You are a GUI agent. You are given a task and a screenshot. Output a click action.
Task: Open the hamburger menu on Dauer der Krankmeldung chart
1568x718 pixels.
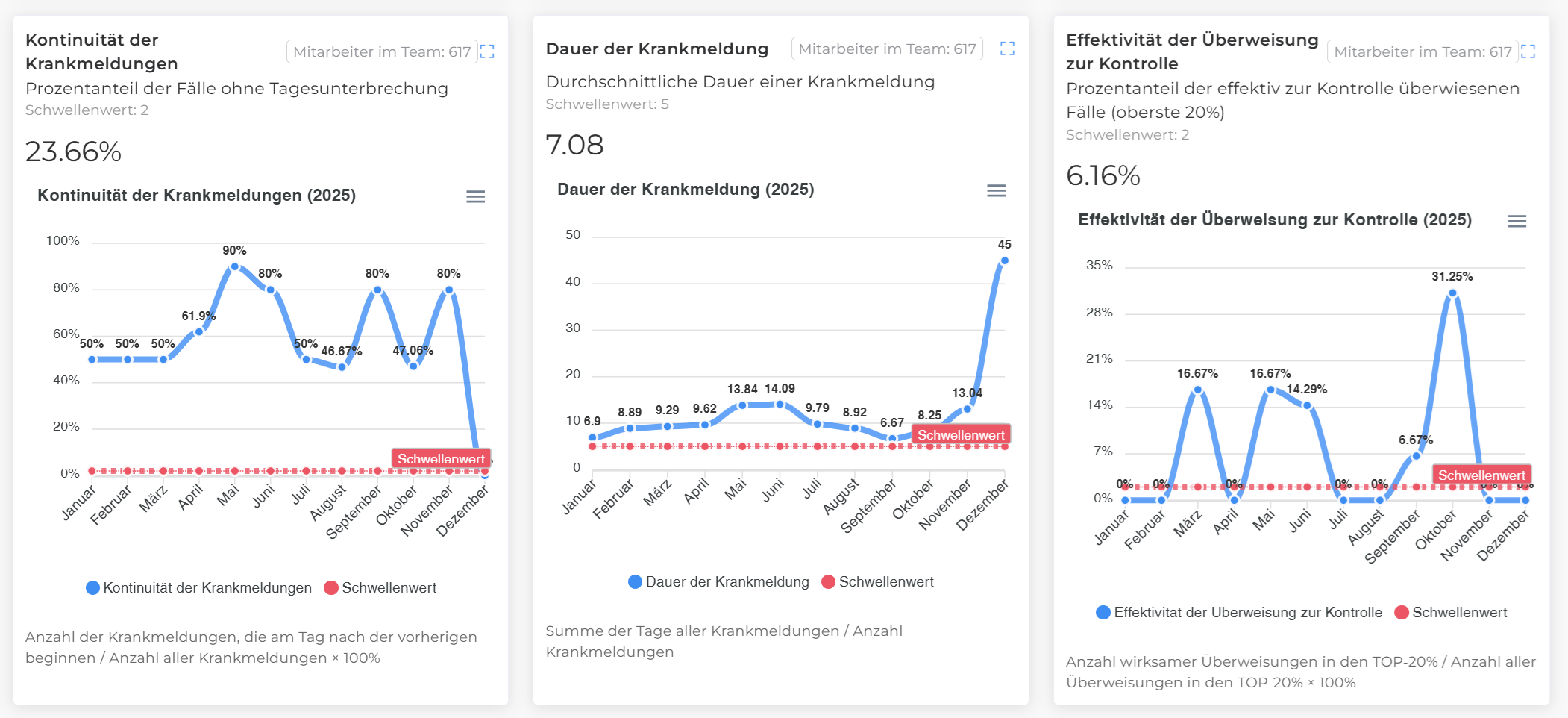tap(996, 191)
